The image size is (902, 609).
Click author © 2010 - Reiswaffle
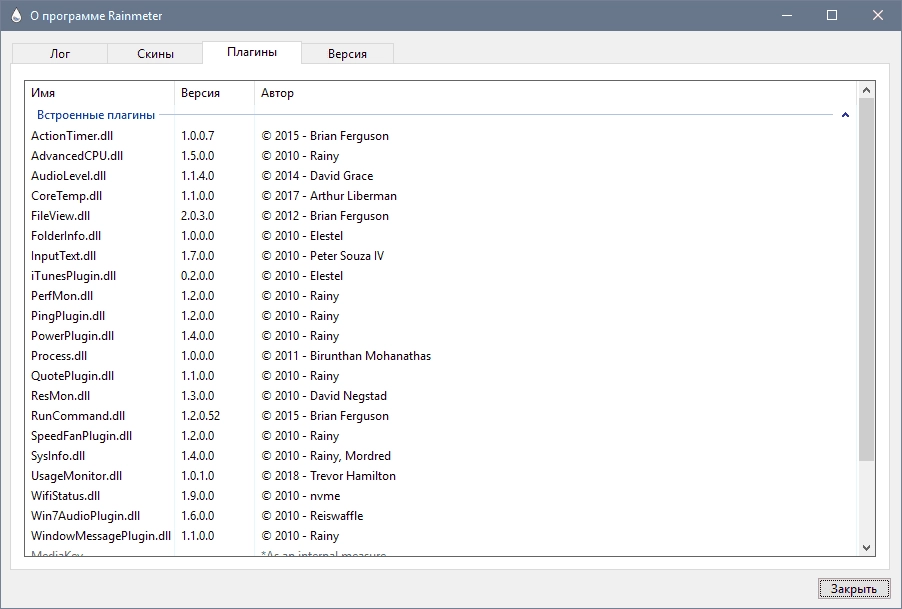tap(312, 516)
